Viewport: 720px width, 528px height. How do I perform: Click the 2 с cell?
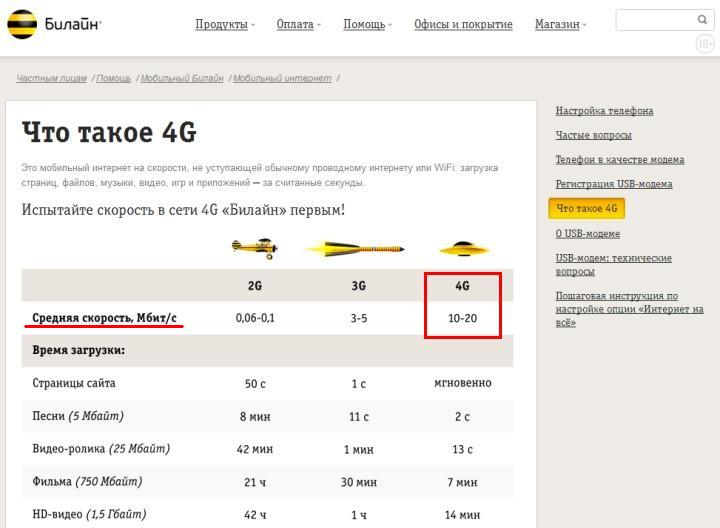tap(462, 416)
